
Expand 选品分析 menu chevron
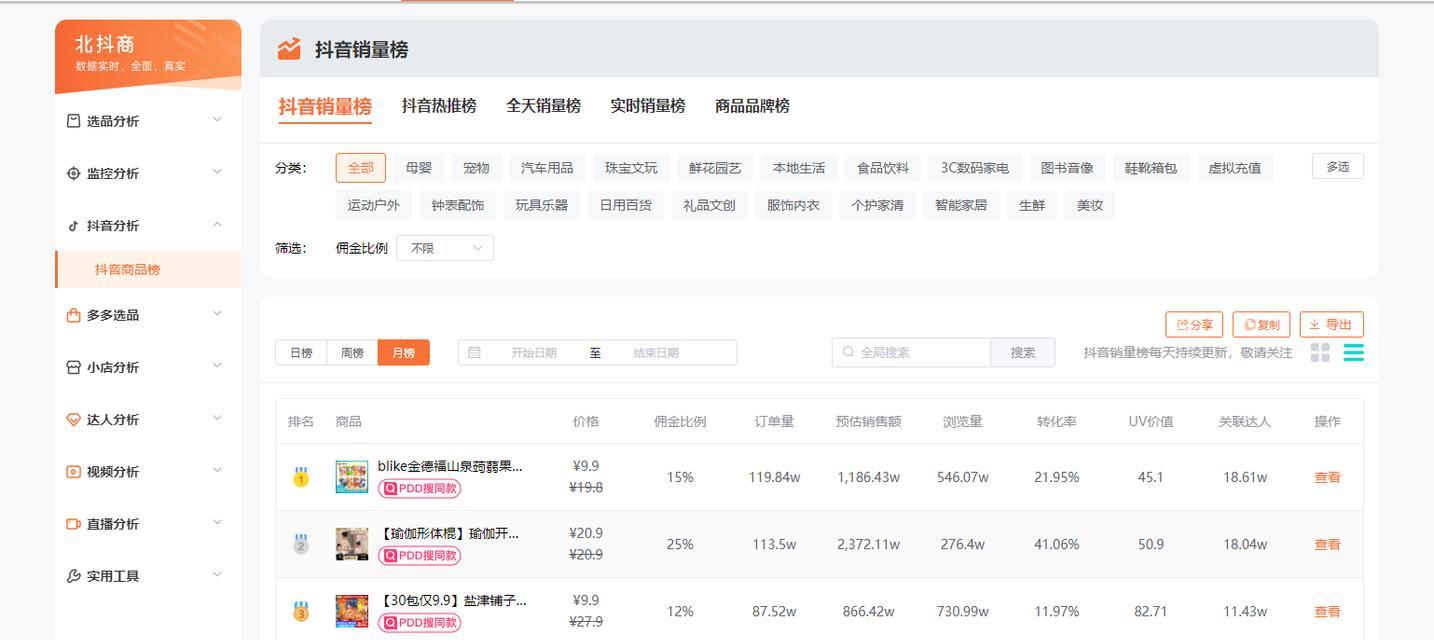(x=217, y=120)
